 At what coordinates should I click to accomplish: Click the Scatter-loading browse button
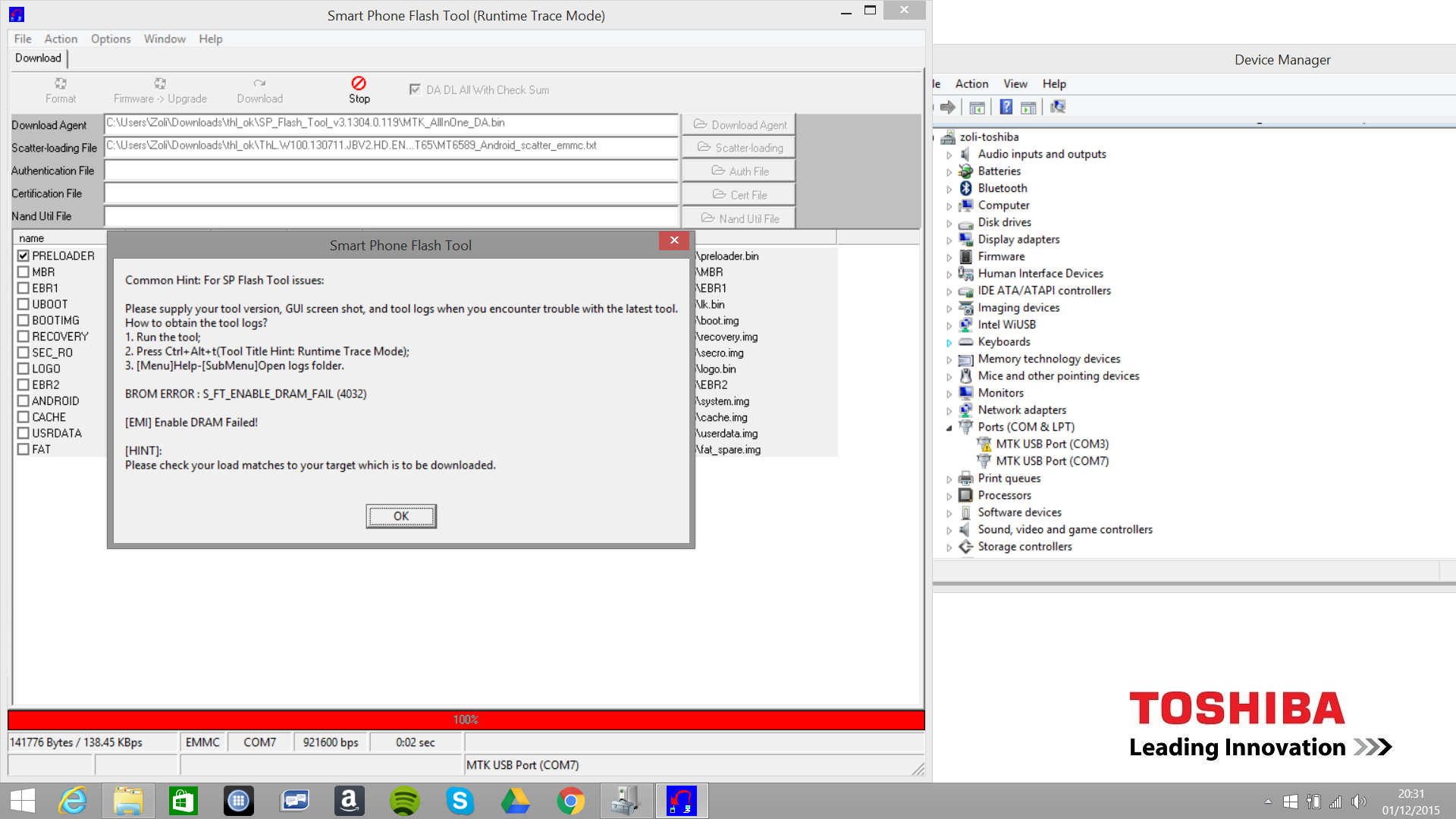point(739,148)
